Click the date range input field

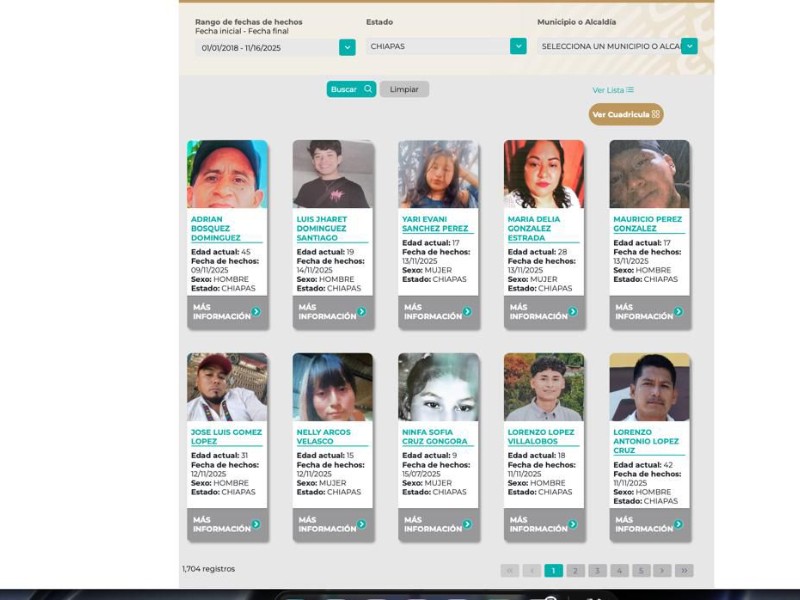click(x=266, y=47)
